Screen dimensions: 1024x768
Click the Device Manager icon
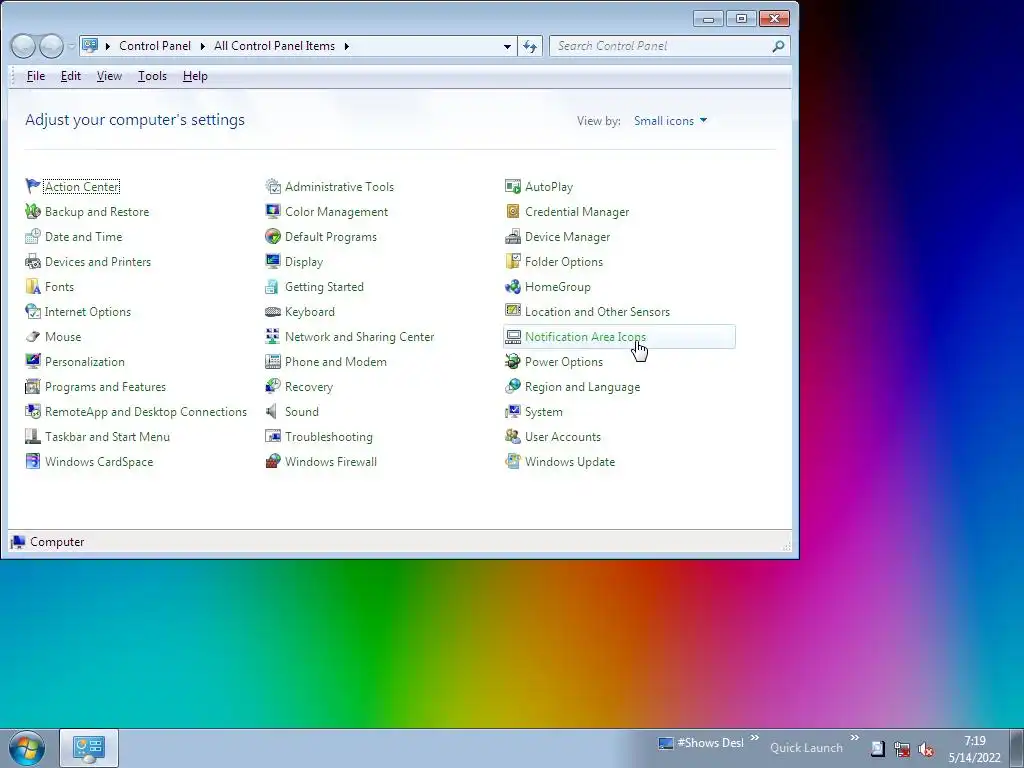click(x=513, y=236)
